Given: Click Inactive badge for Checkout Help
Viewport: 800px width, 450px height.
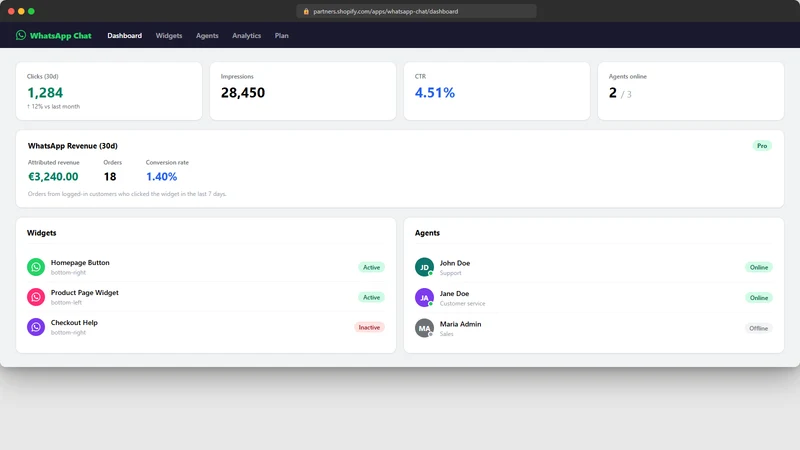Looking at the screenshot, I should (x=369, y=328).
